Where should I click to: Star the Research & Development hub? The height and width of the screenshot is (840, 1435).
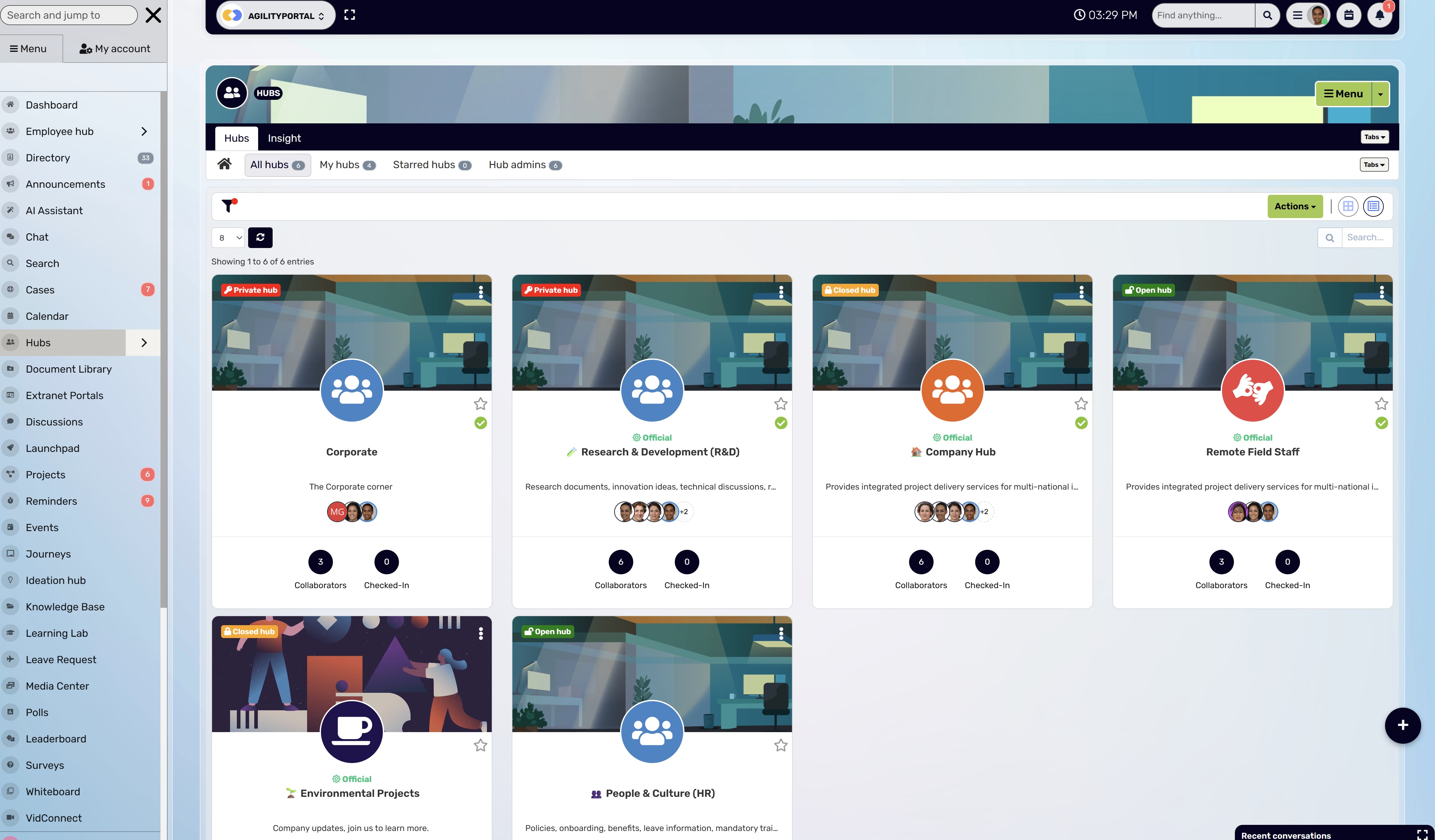pos(781,404)
